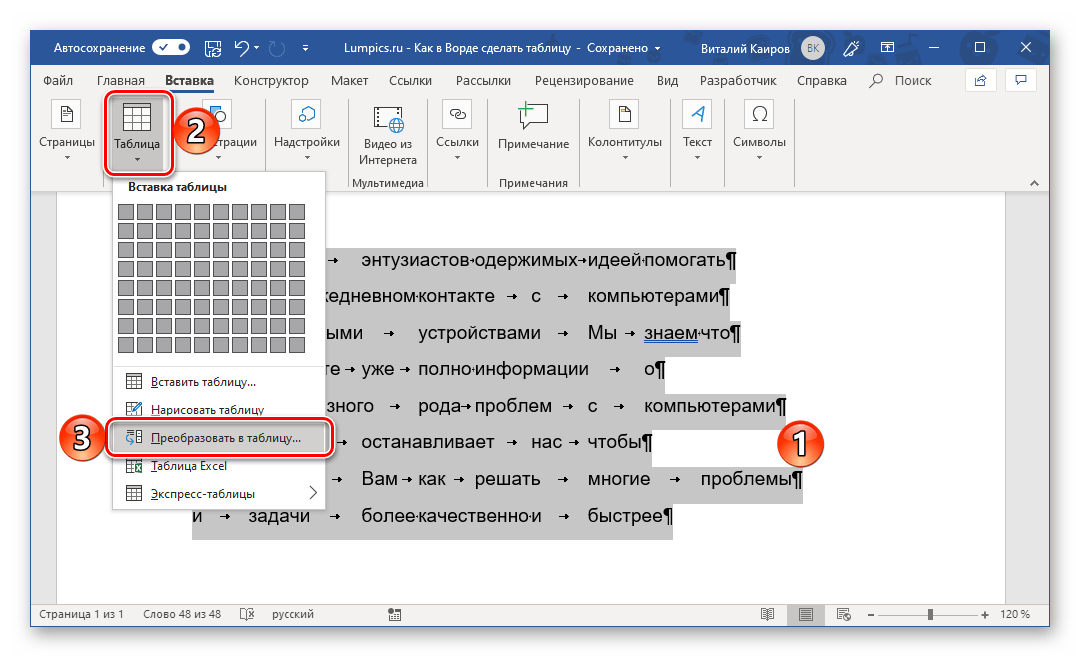Viewport: 1080px width, 657px height.
Task: Choose Таблица Excel menu entry
Action: (218, 466)
